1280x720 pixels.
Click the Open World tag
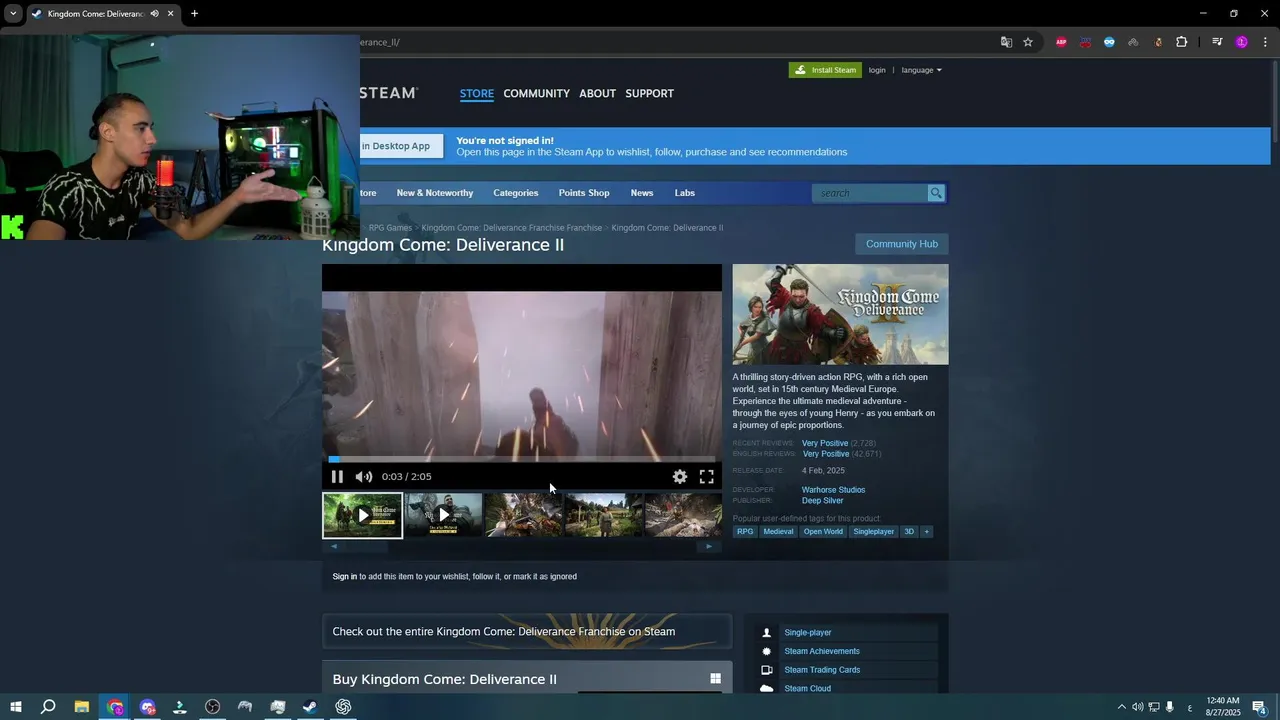823,532
